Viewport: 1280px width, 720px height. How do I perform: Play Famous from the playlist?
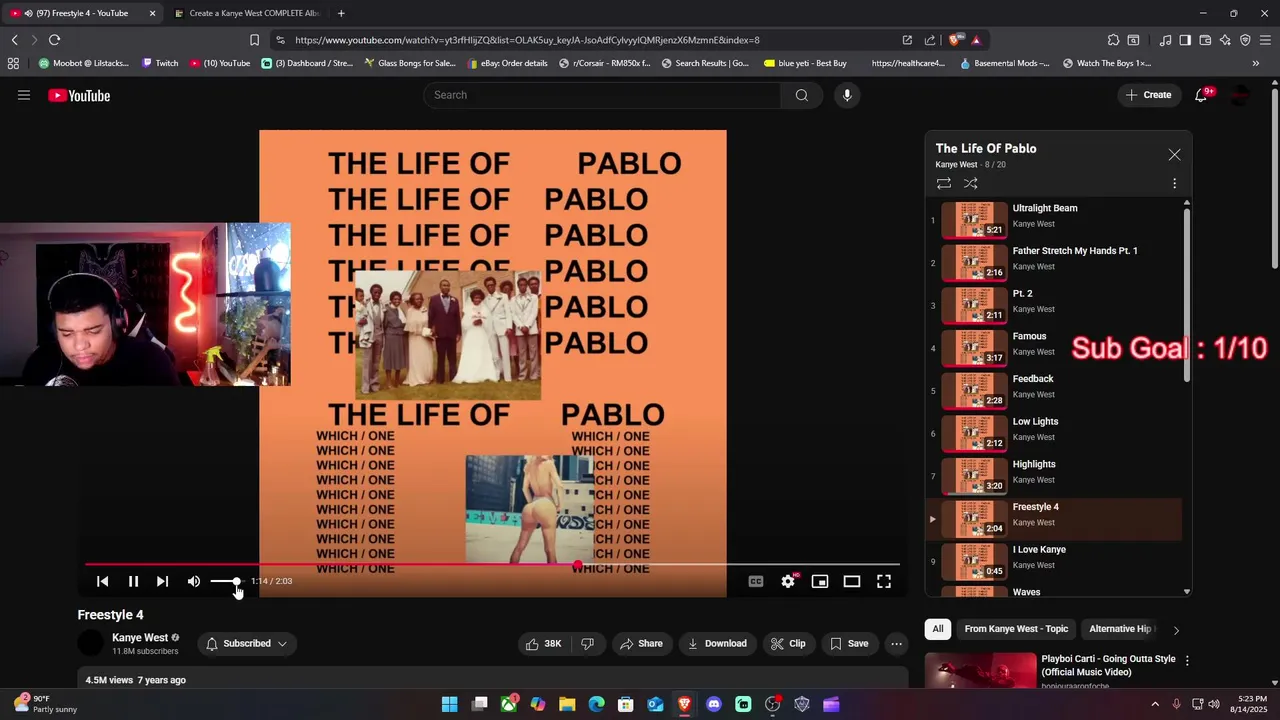(1054, 348)
